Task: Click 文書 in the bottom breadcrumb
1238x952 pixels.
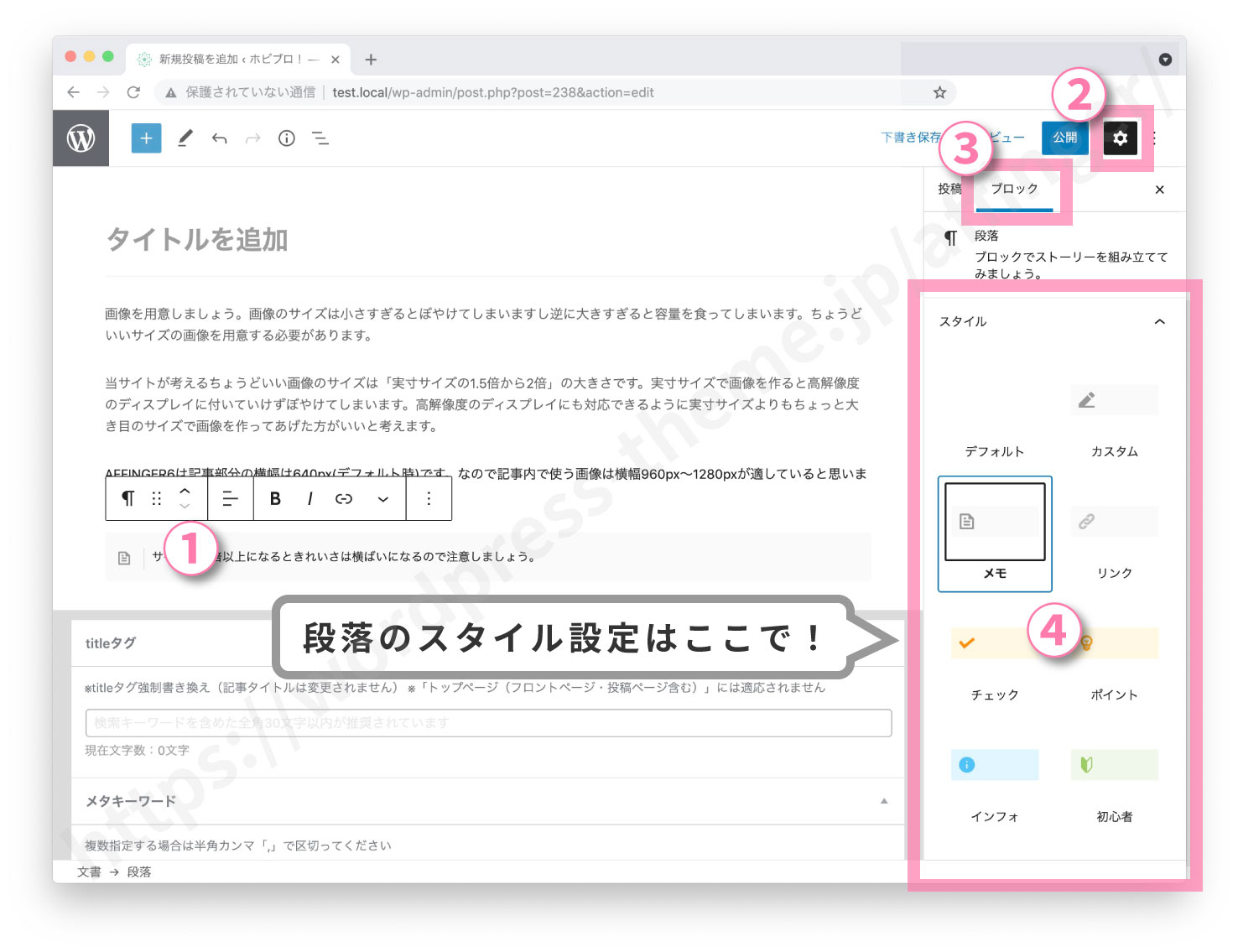Action: [89, 872]
